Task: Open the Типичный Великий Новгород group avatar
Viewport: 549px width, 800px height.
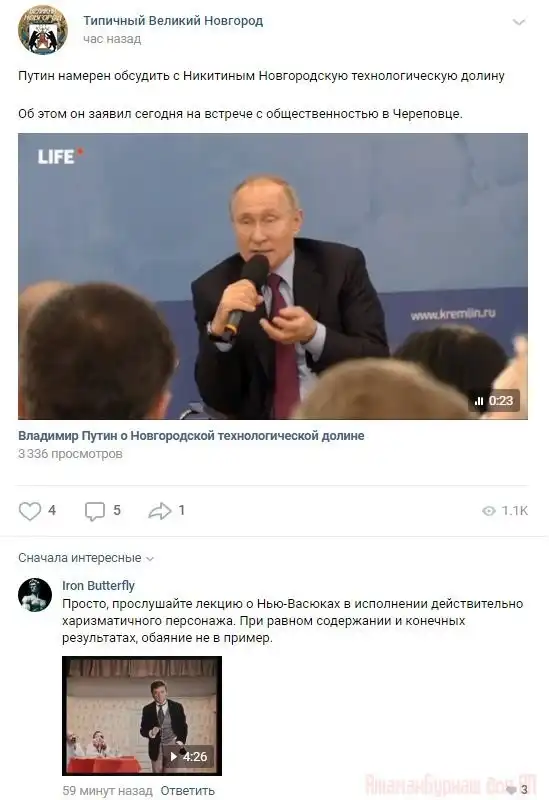Action: [x=43, y=29]
